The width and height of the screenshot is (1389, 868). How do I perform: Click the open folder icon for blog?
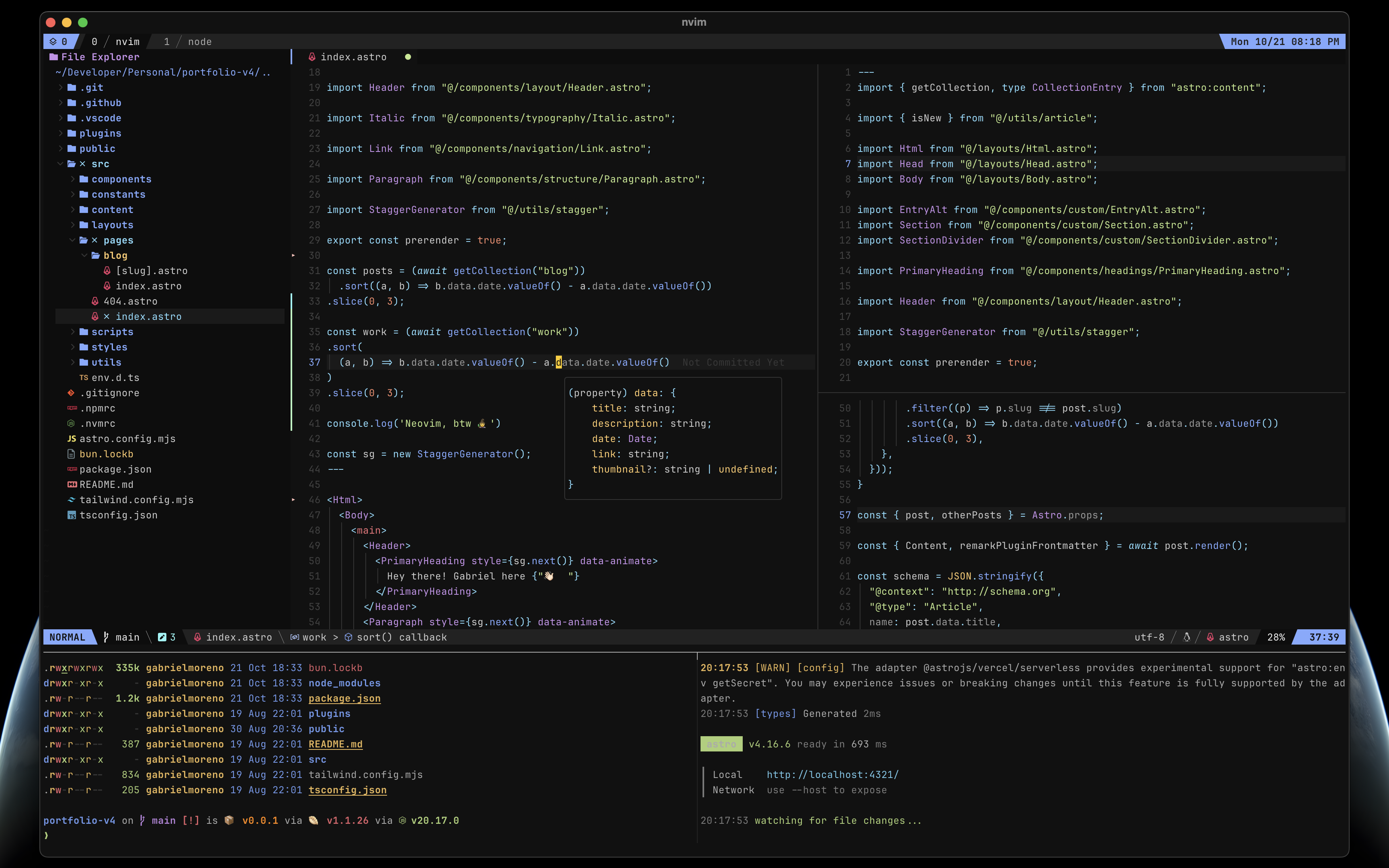(96, 255)
